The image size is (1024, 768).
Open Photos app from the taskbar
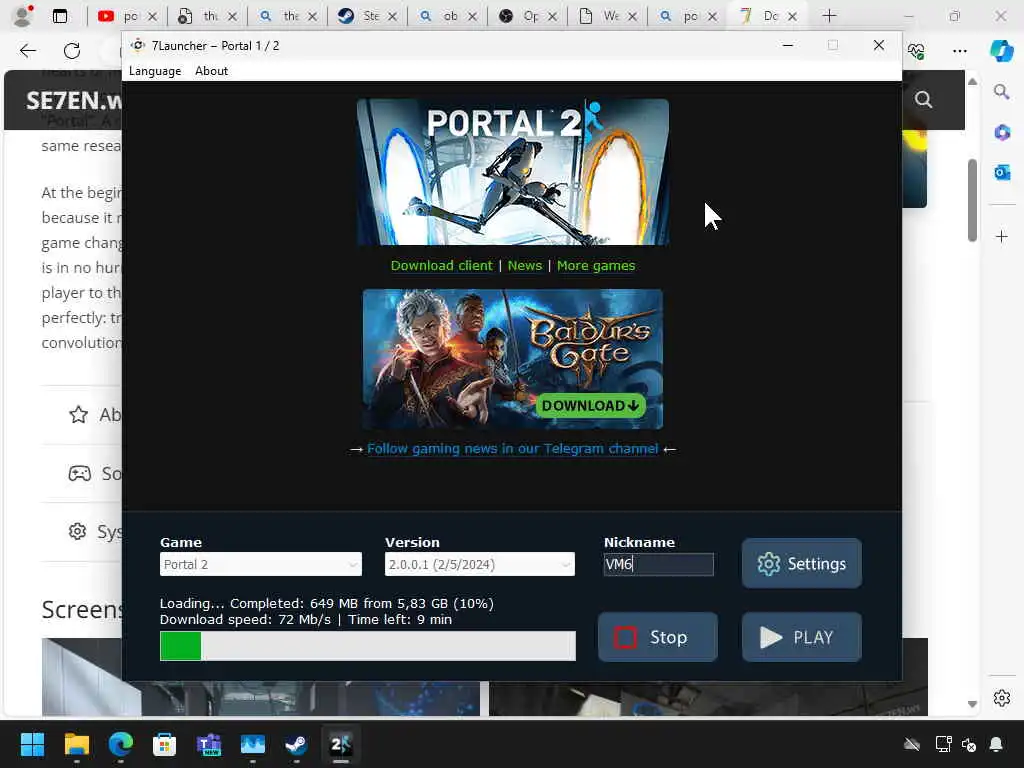[253, 744]
